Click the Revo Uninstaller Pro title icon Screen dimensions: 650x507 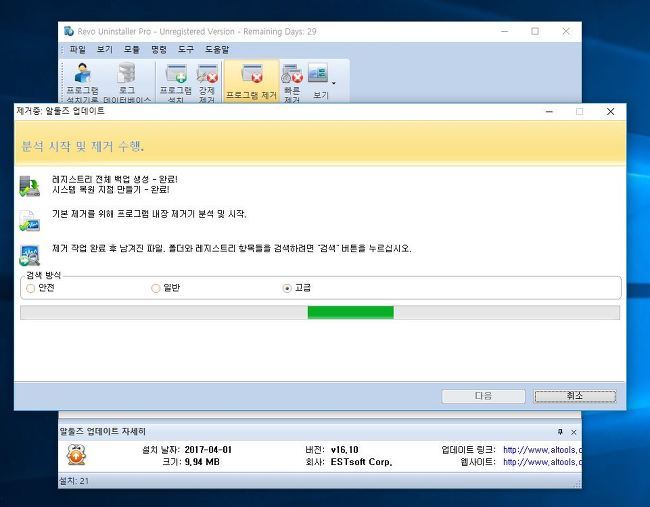click(69, 31)
